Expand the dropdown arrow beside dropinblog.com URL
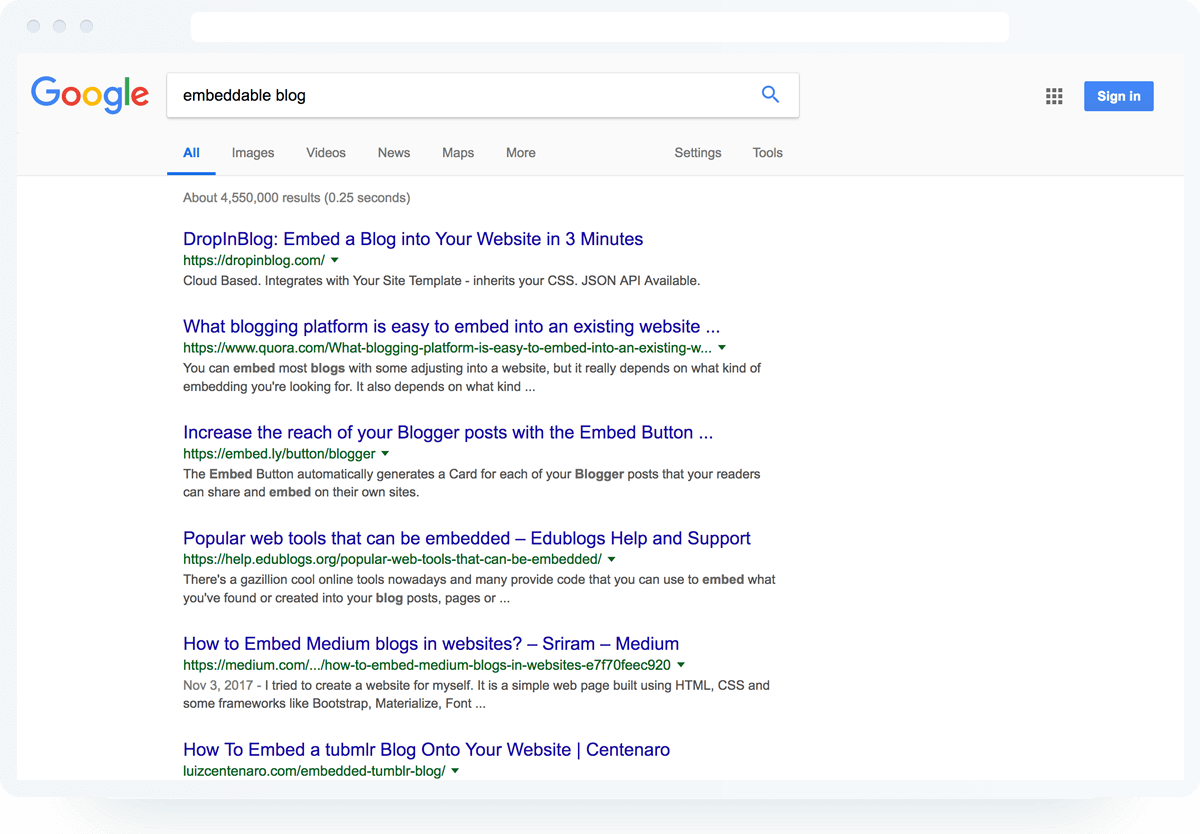The height and width of the screenshot is (834, 1200). (335, 260)
